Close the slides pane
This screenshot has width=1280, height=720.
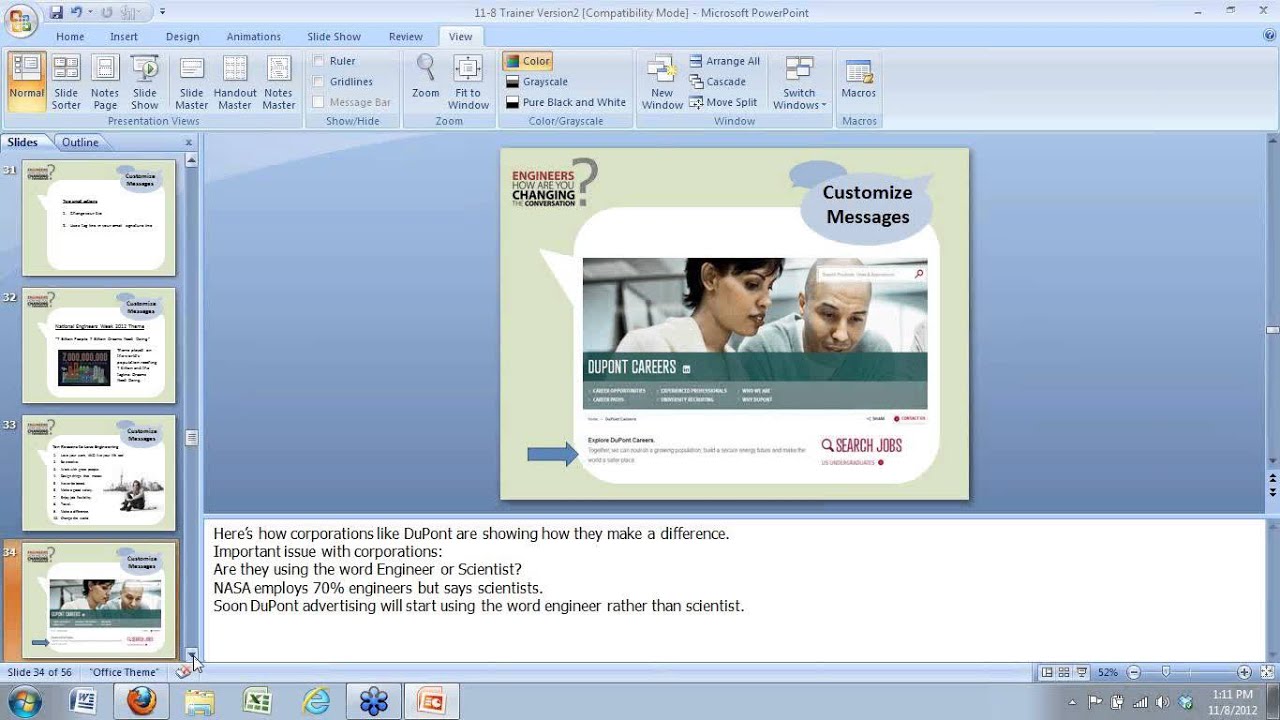[188, 142]
